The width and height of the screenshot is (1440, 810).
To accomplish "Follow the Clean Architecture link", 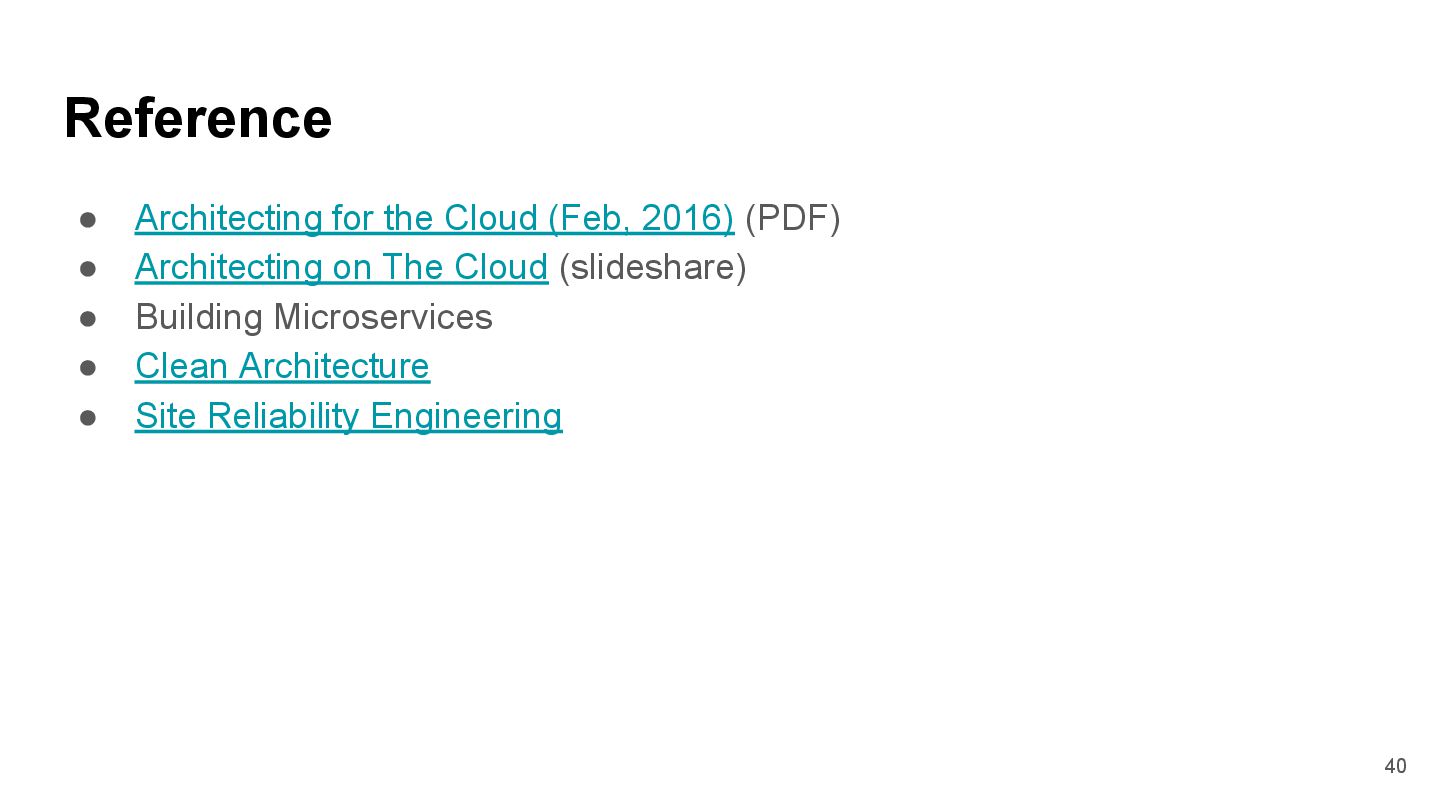I will click(x=282, y=366).
